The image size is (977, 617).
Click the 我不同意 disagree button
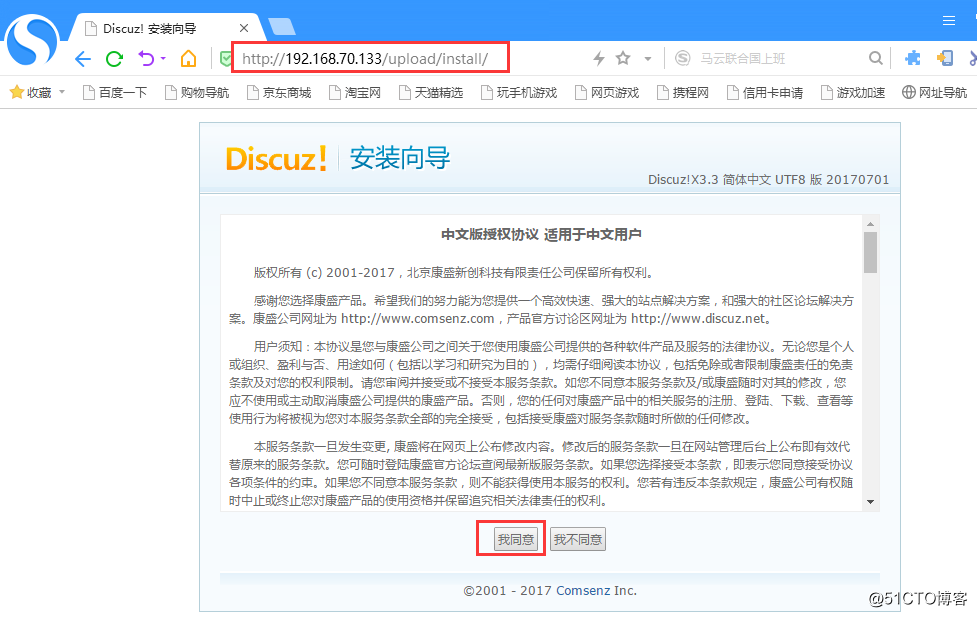pyautogui.click(x=578, y=539)
